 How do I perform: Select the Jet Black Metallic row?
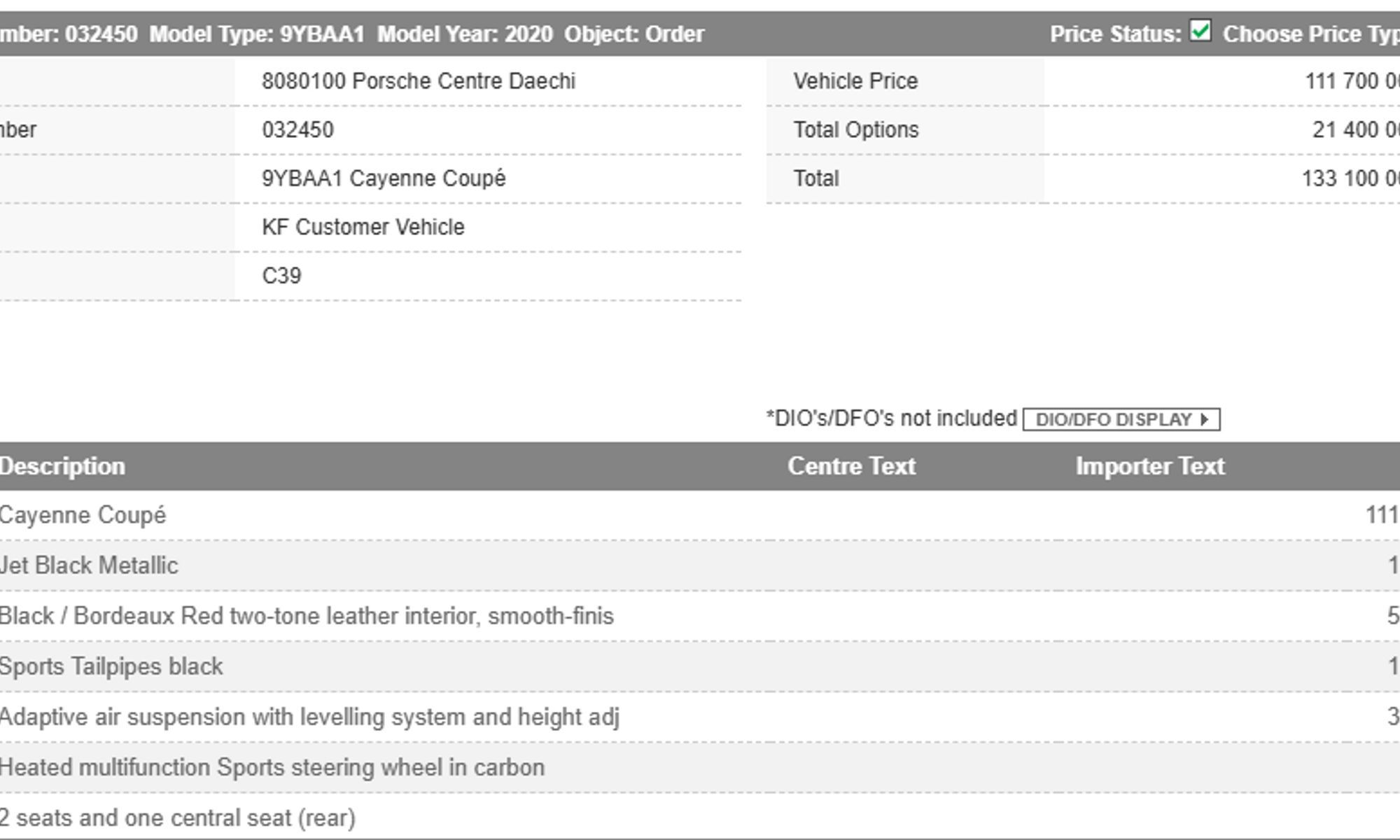point(89,566)
